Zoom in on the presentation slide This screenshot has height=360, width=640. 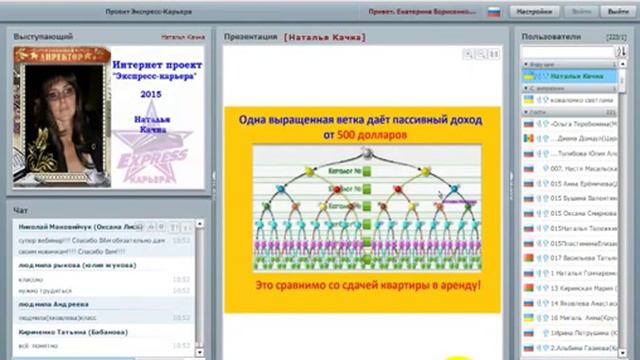point(468,53)
